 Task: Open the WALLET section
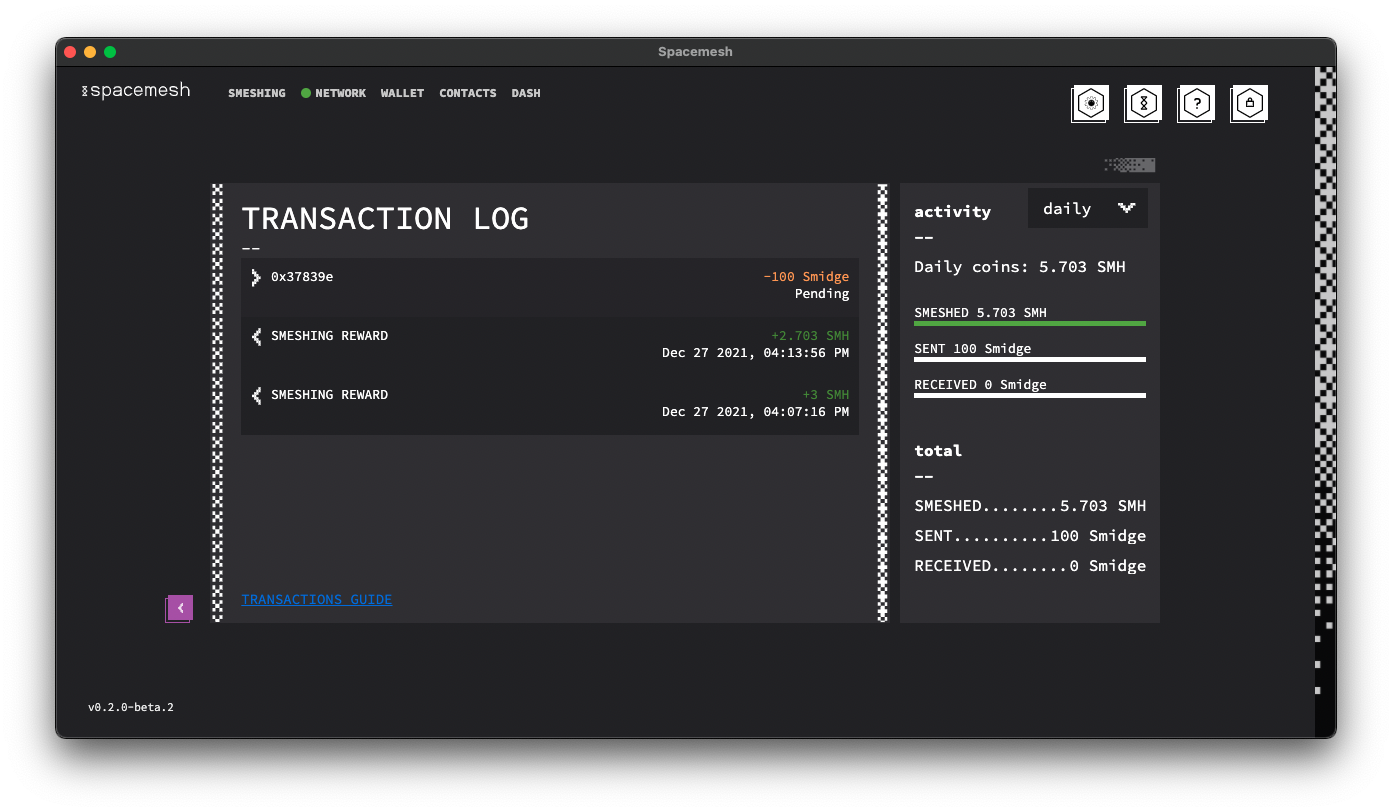click(x=403, y=93)
